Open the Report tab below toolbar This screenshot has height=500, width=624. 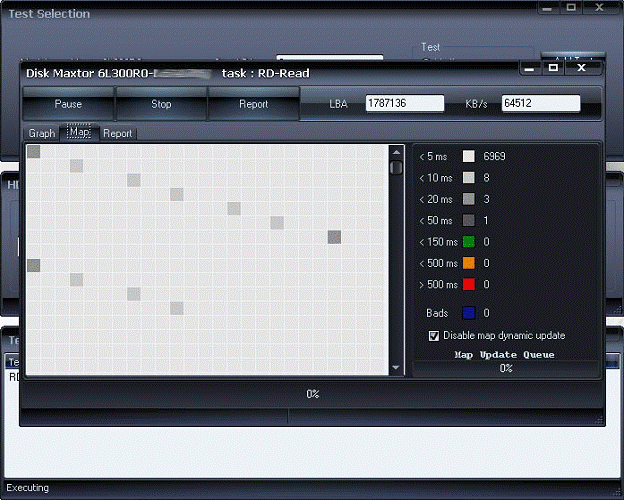click(x=117, y=133)
